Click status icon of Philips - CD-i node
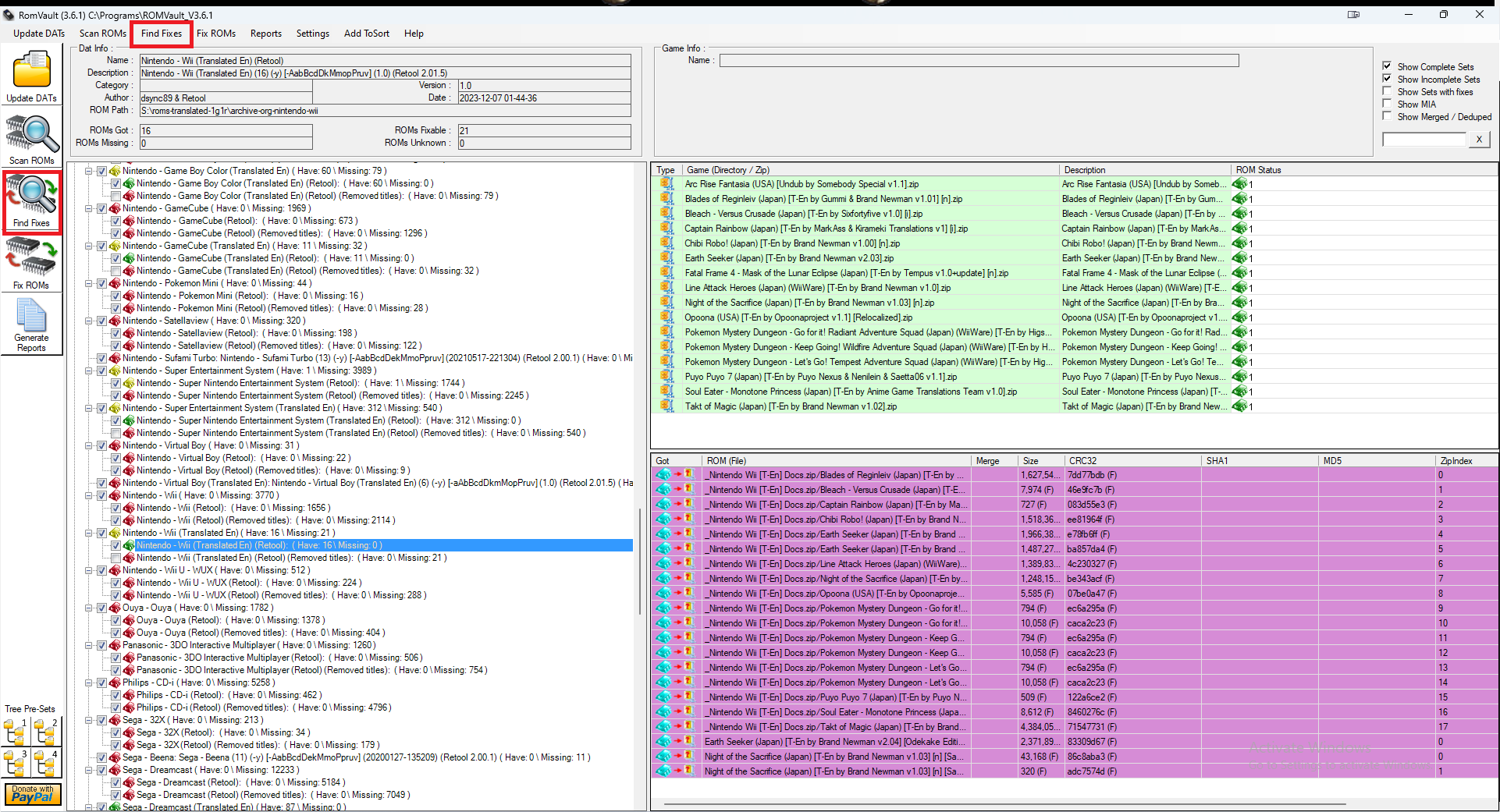 click(115, 683)
